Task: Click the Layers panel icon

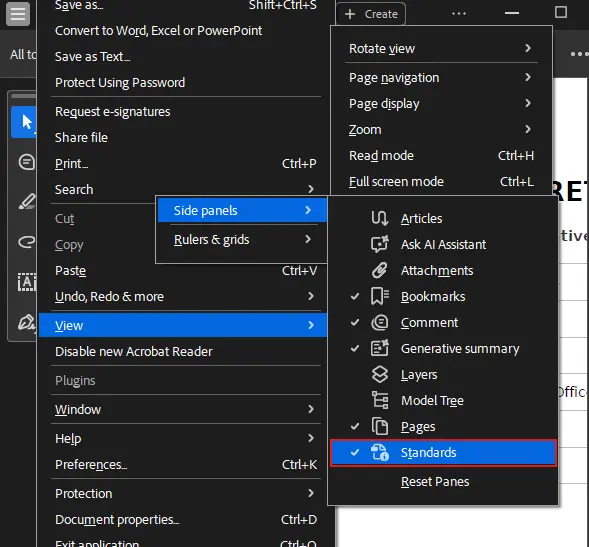Action: (379, 374)
